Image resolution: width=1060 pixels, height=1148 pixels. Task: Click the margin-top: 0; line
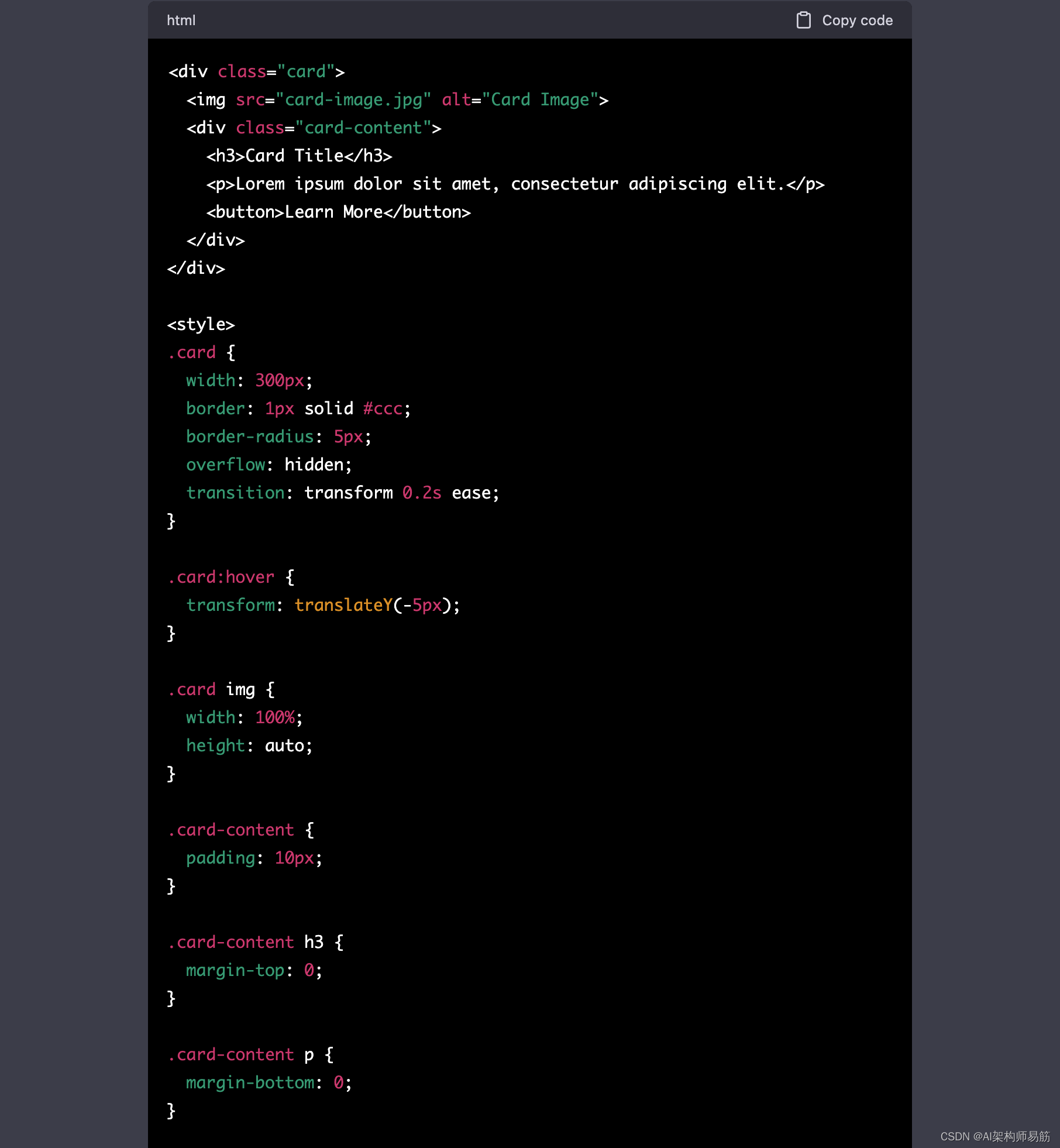click(x=254, y=970)
